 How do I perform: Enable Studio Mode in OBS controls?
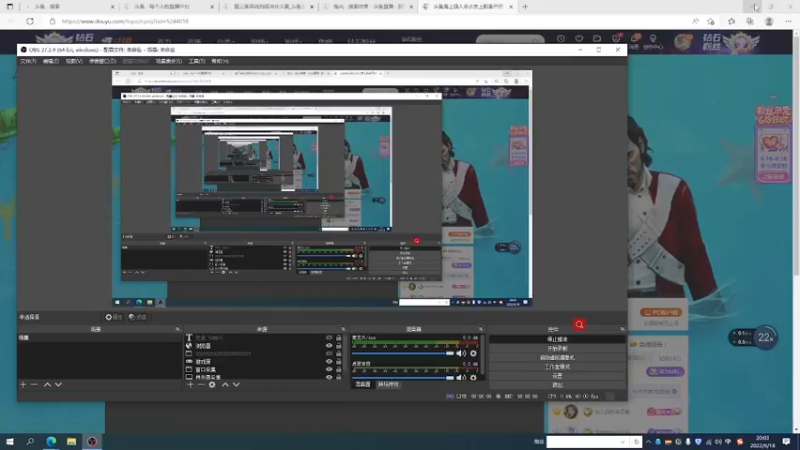557,367
